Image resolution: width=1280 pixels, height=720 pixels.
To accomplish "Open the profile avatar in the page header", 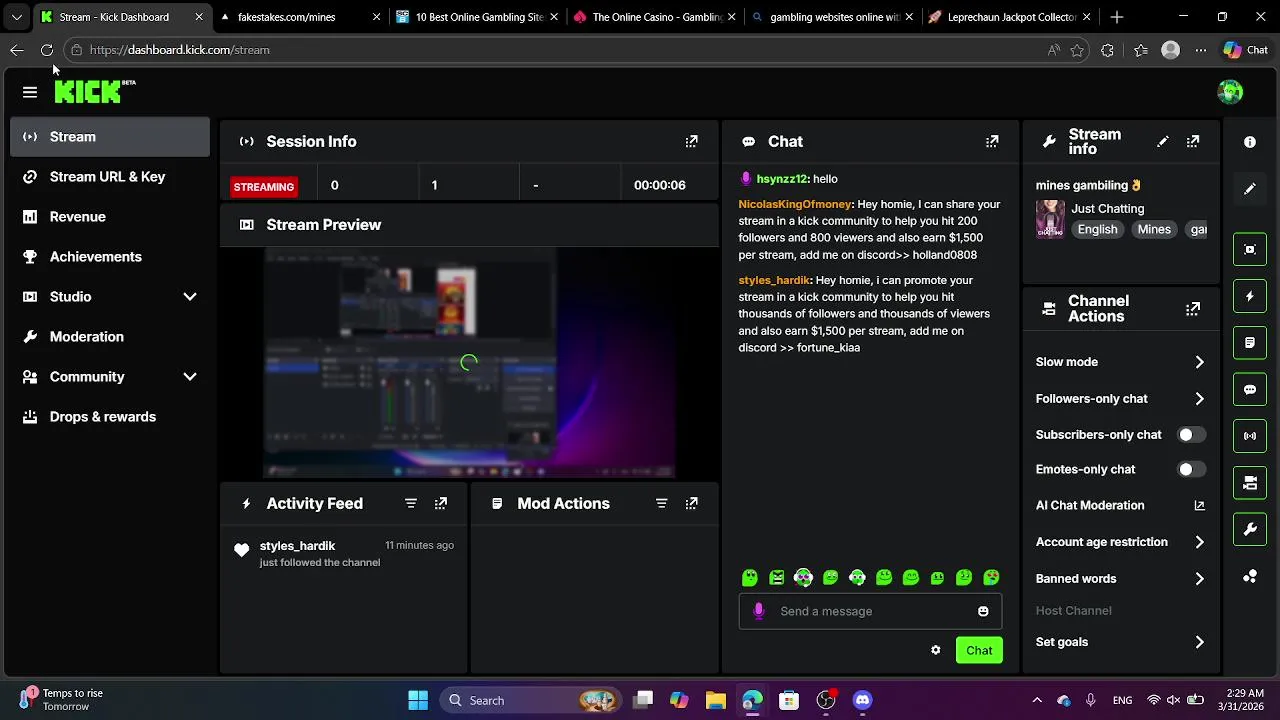I will pos(1230,92).
